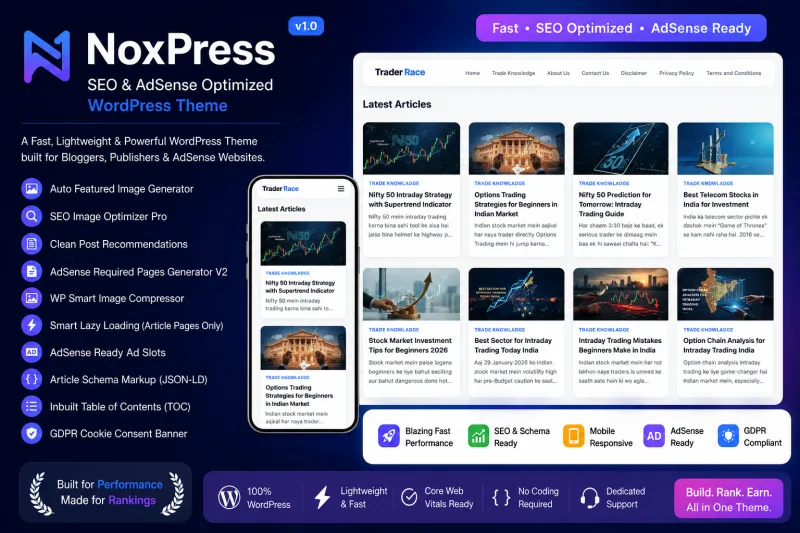Open Privacy Policy in the navigation
Screen dimensions: 800x533
[677, 73]
